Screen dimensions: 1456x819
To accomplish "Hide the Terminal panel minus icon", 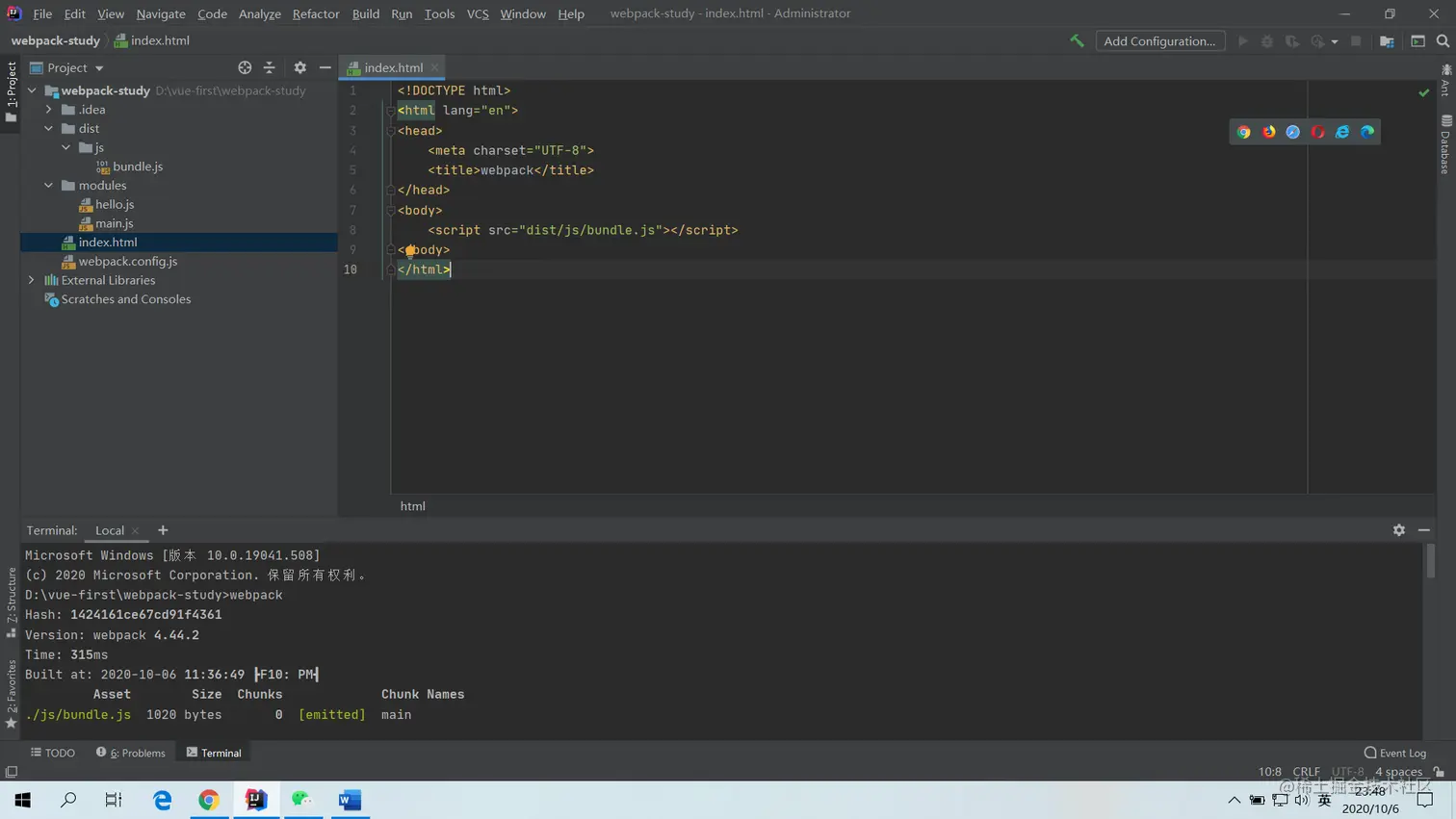I will point(1424,530).
